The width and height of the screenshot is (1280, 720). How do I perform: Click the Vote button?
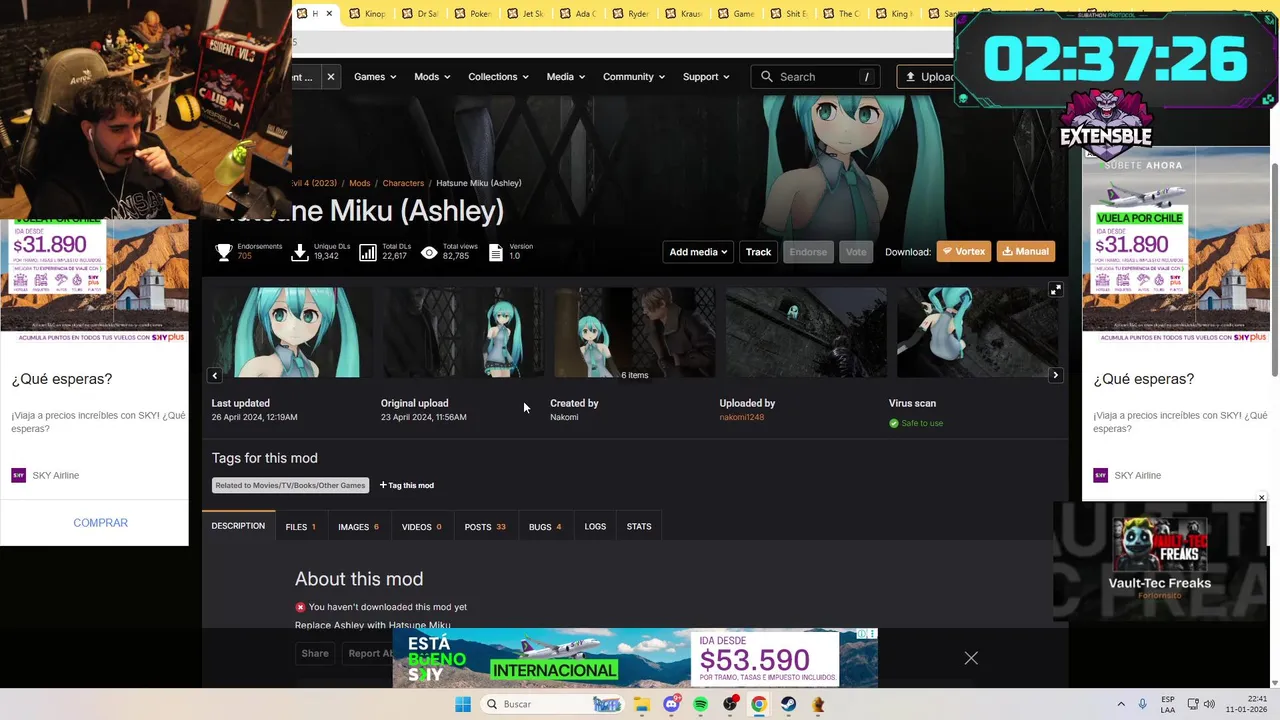856,252
